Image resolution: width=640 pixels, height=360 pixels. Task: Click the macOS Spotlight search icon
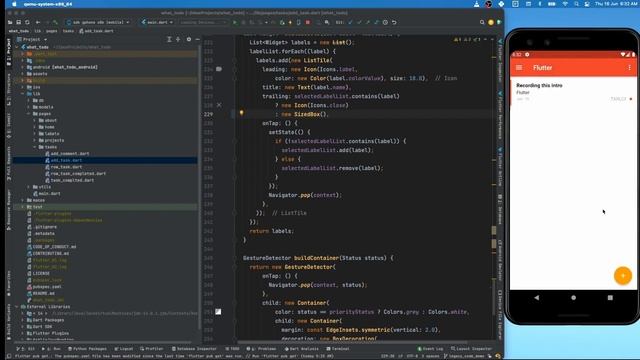click(576, 4)
